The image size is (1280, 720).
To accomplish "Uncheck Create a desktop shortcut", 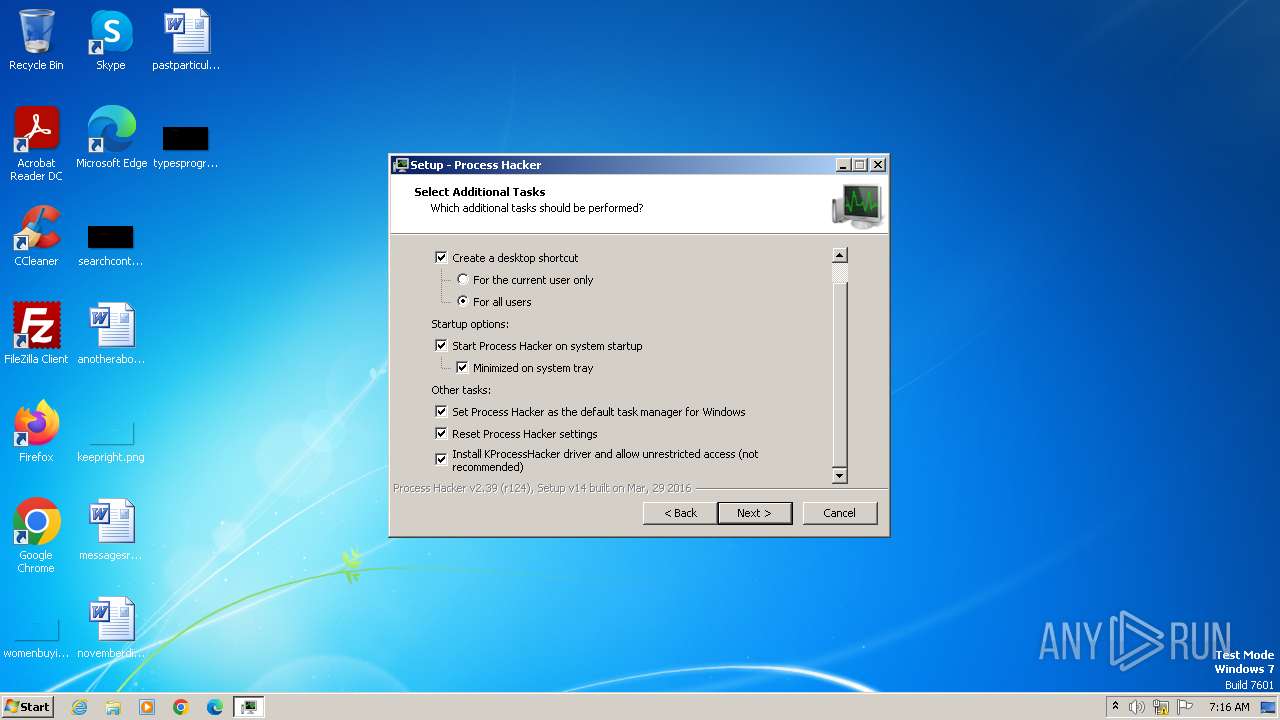I will pos(441,257).
